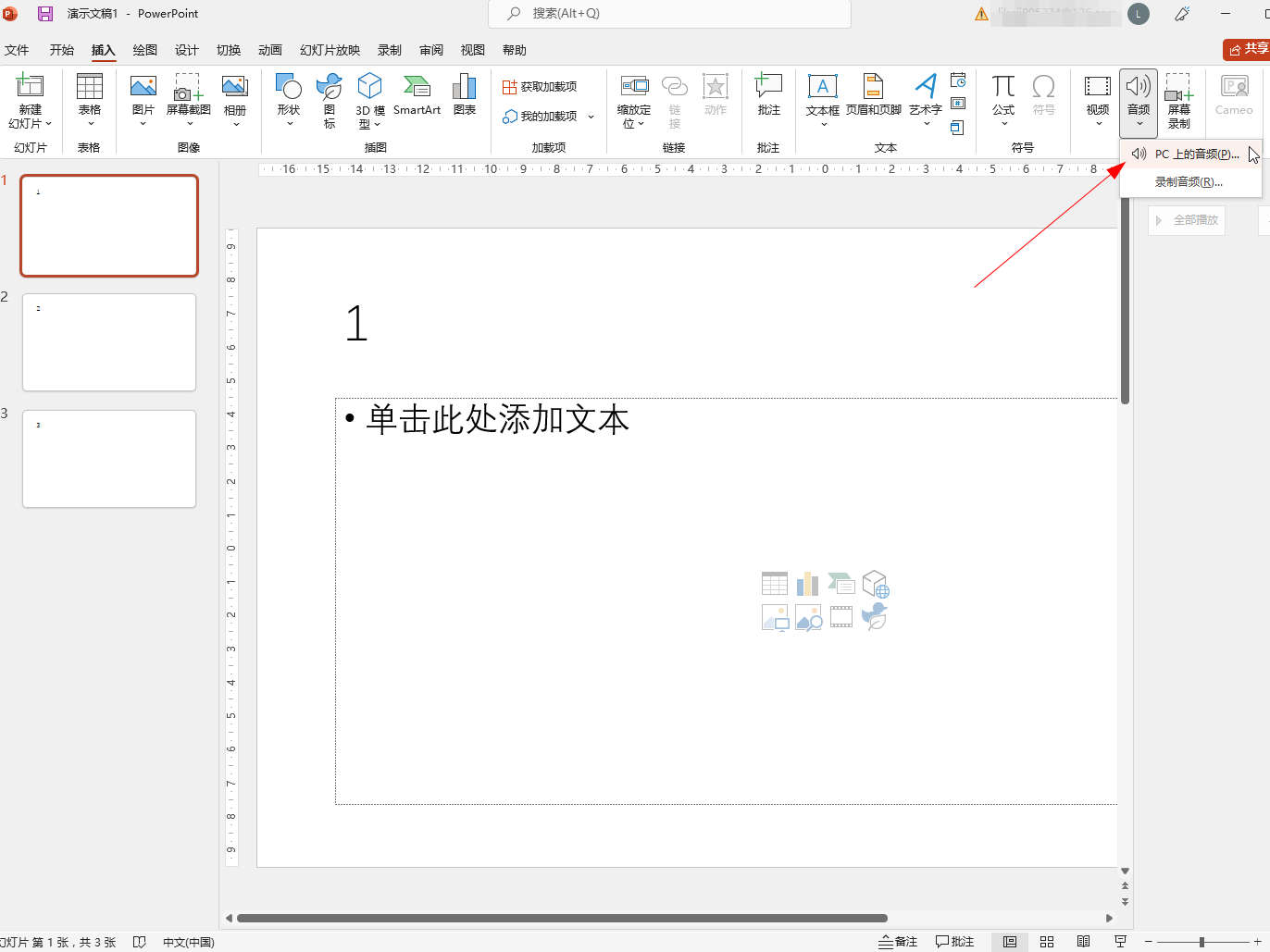Image resolution: width=1270 pixels, height=952 pixels.
Task: Click the zoom out minus button
Action: (x=1149, y=942)
